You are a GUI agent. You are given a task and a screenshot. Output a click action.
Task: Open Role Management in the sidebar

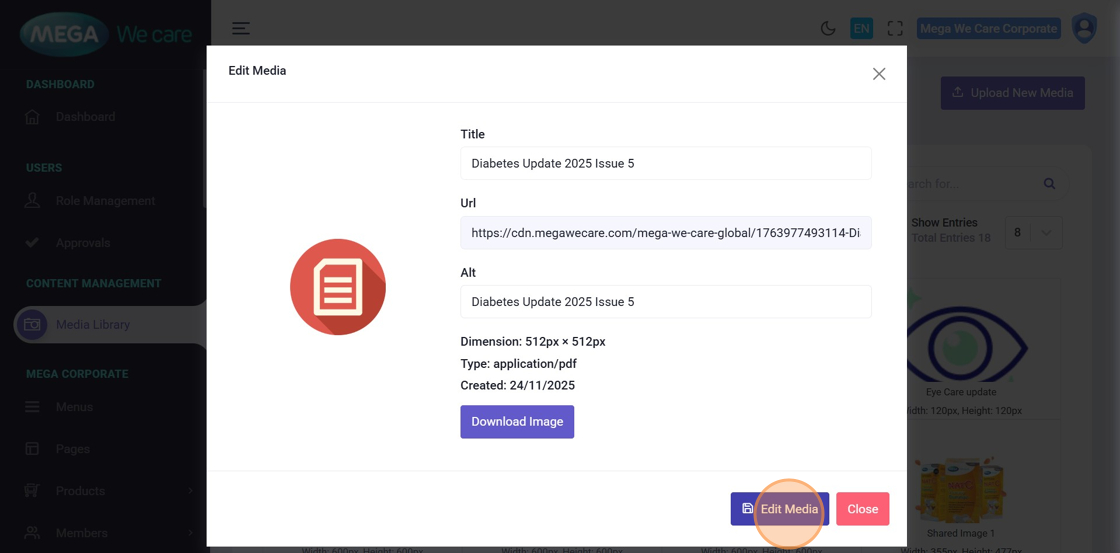point(105,201)
